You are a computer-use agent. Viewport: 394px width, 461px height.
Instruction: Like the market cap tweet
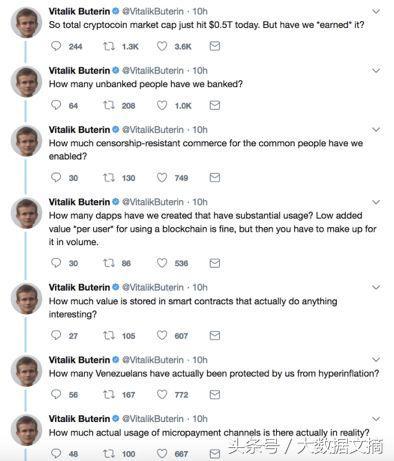(162, 46)
